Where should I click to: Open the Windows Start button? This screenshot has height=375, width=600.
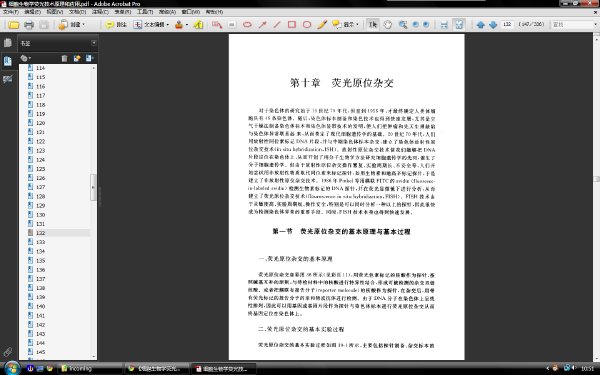(11, 368)
